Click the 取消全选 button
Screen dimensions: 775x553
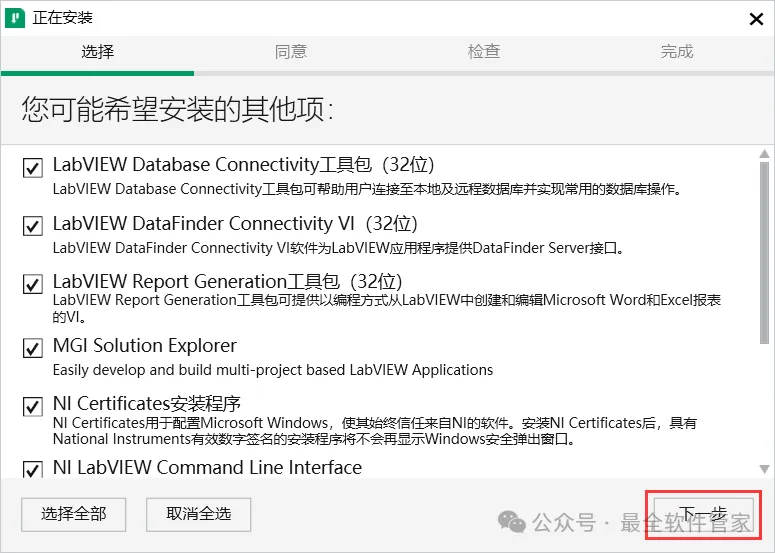(199, 514)
